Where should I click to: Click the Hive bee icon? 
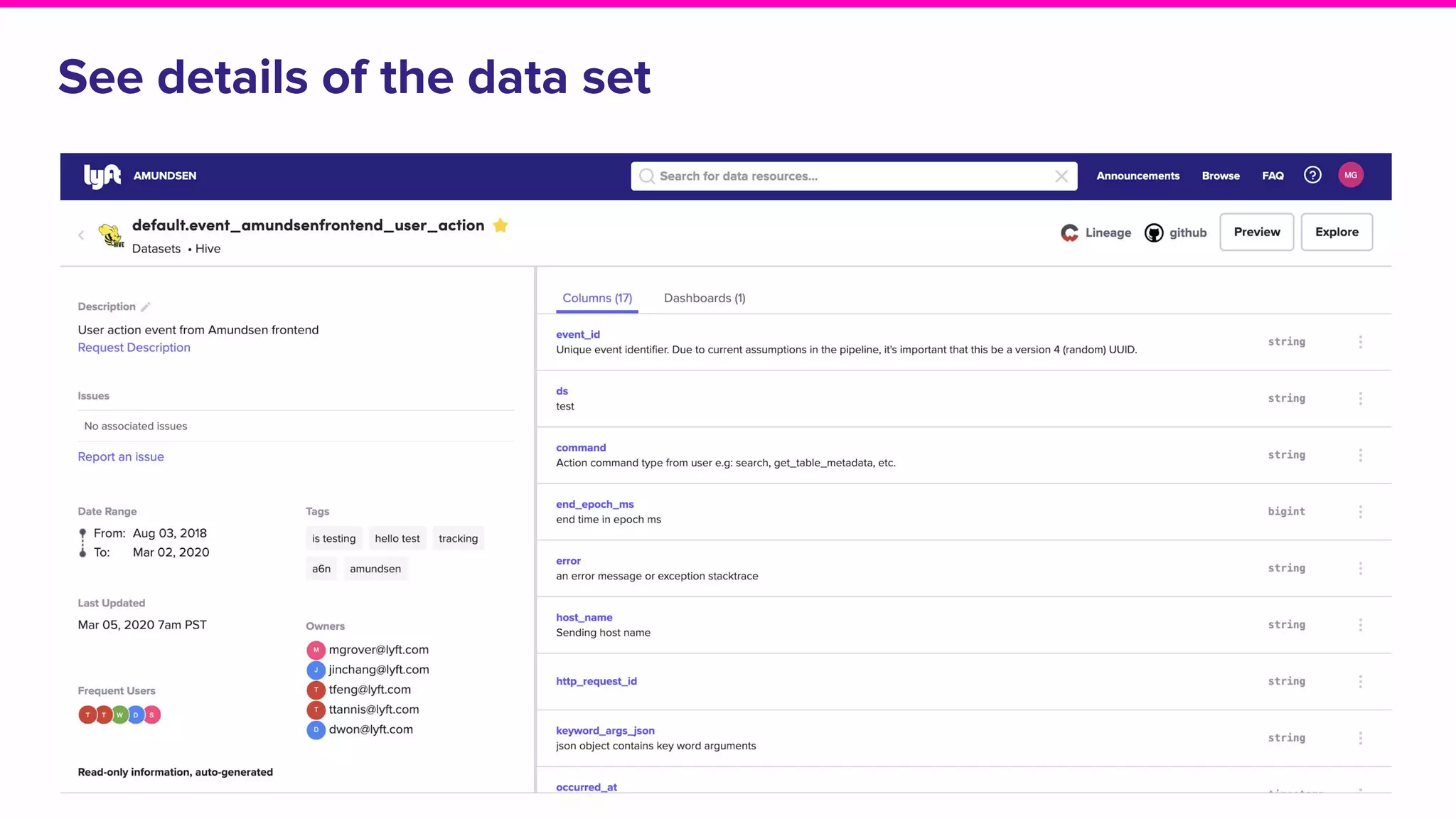tap(111, 235)
